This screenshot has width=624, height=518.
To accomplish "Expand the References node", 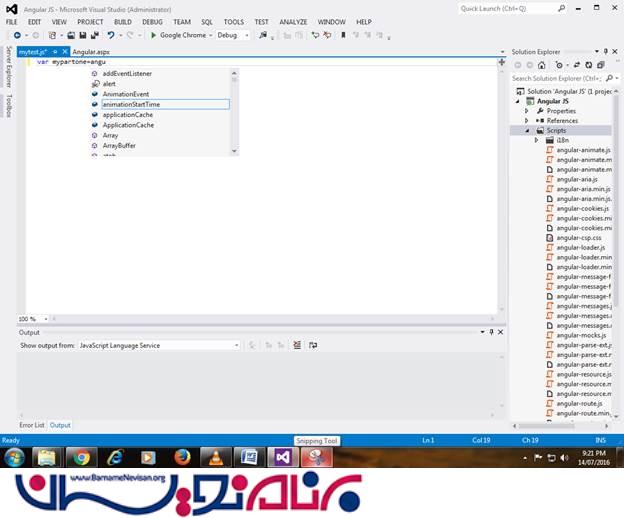I will click(x=527, y=120).
